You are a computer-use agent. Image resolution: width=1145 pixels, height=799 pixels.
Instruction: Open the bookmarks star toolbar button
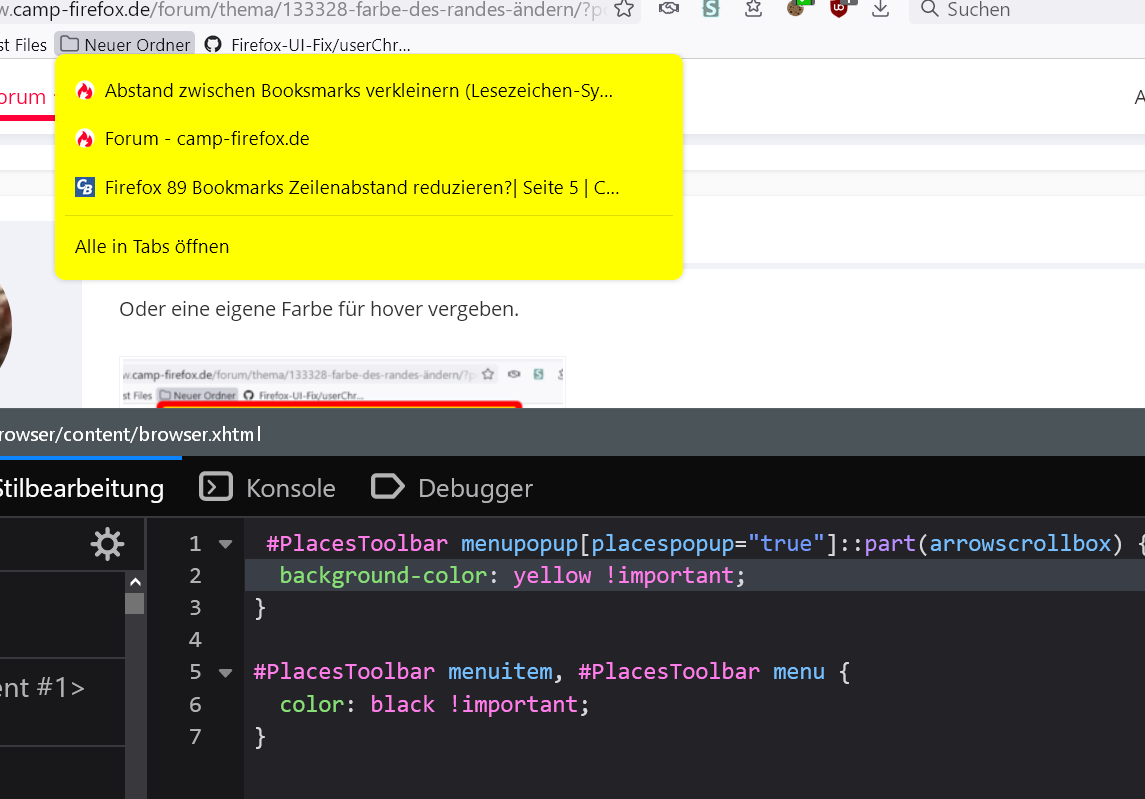(x=754, y=9)
